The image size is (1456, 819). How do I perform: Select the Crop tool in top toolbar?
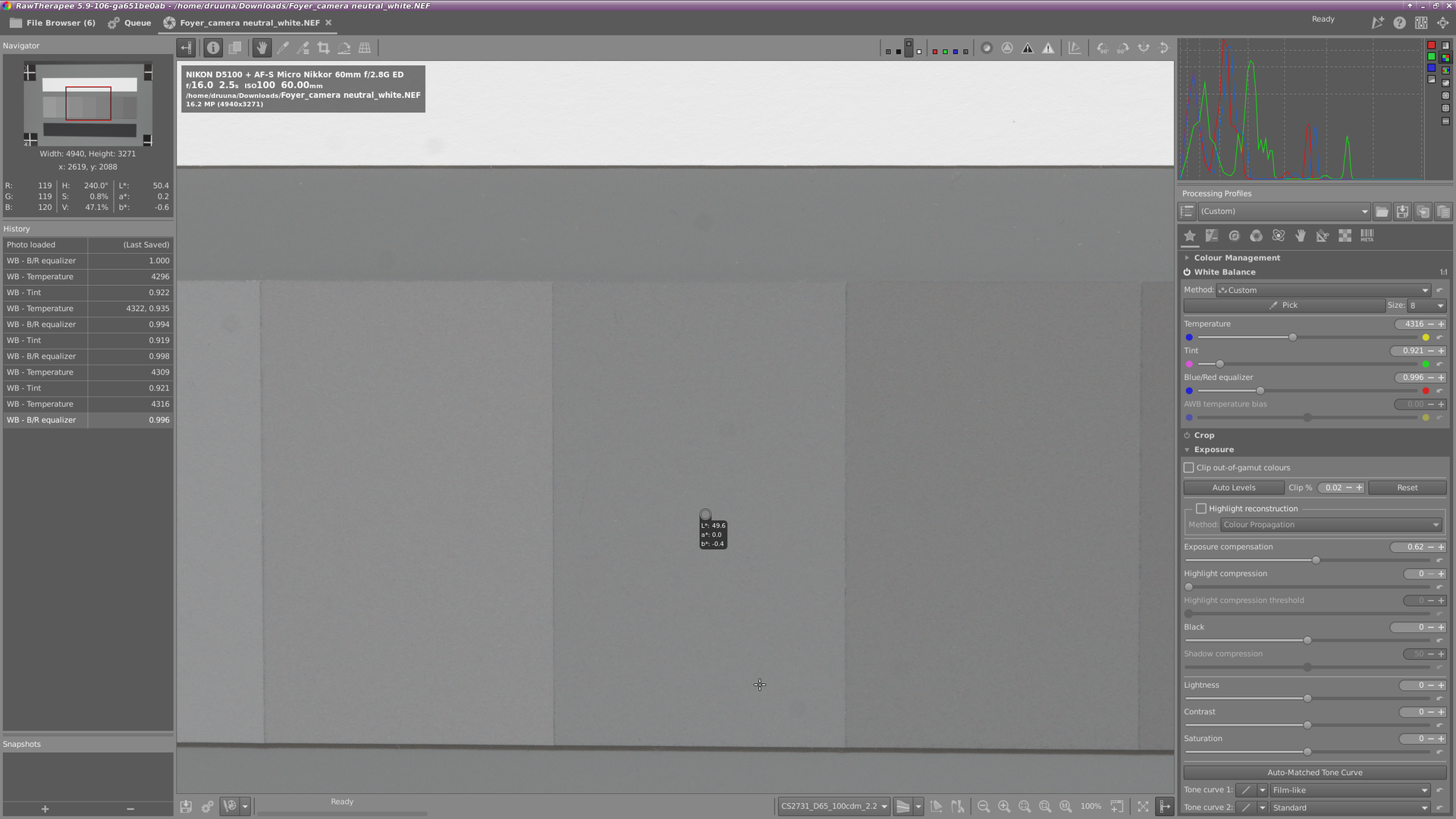tap(324, 48)
